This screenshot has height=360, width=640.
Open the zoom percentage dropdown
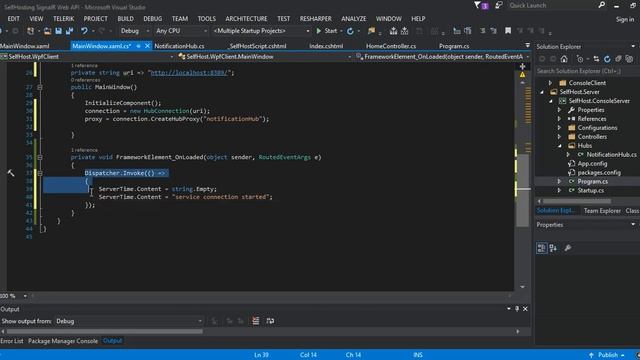click(x=25, y=296)
